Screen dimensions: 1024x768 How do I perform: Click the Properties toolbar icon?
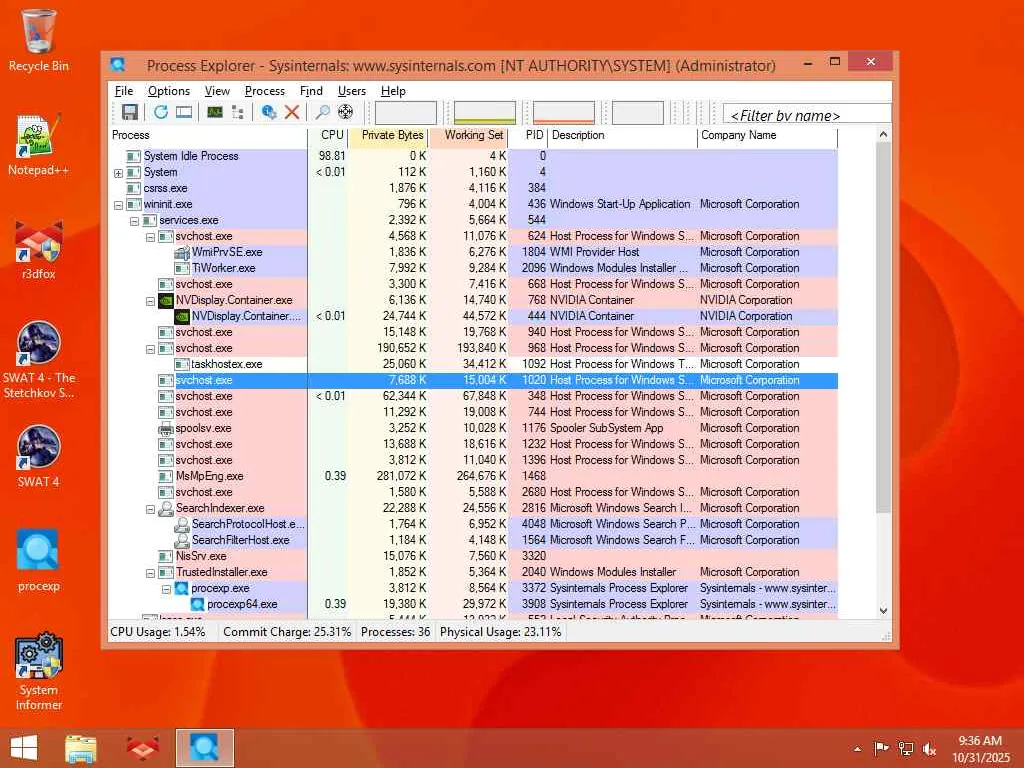[268, 112]
